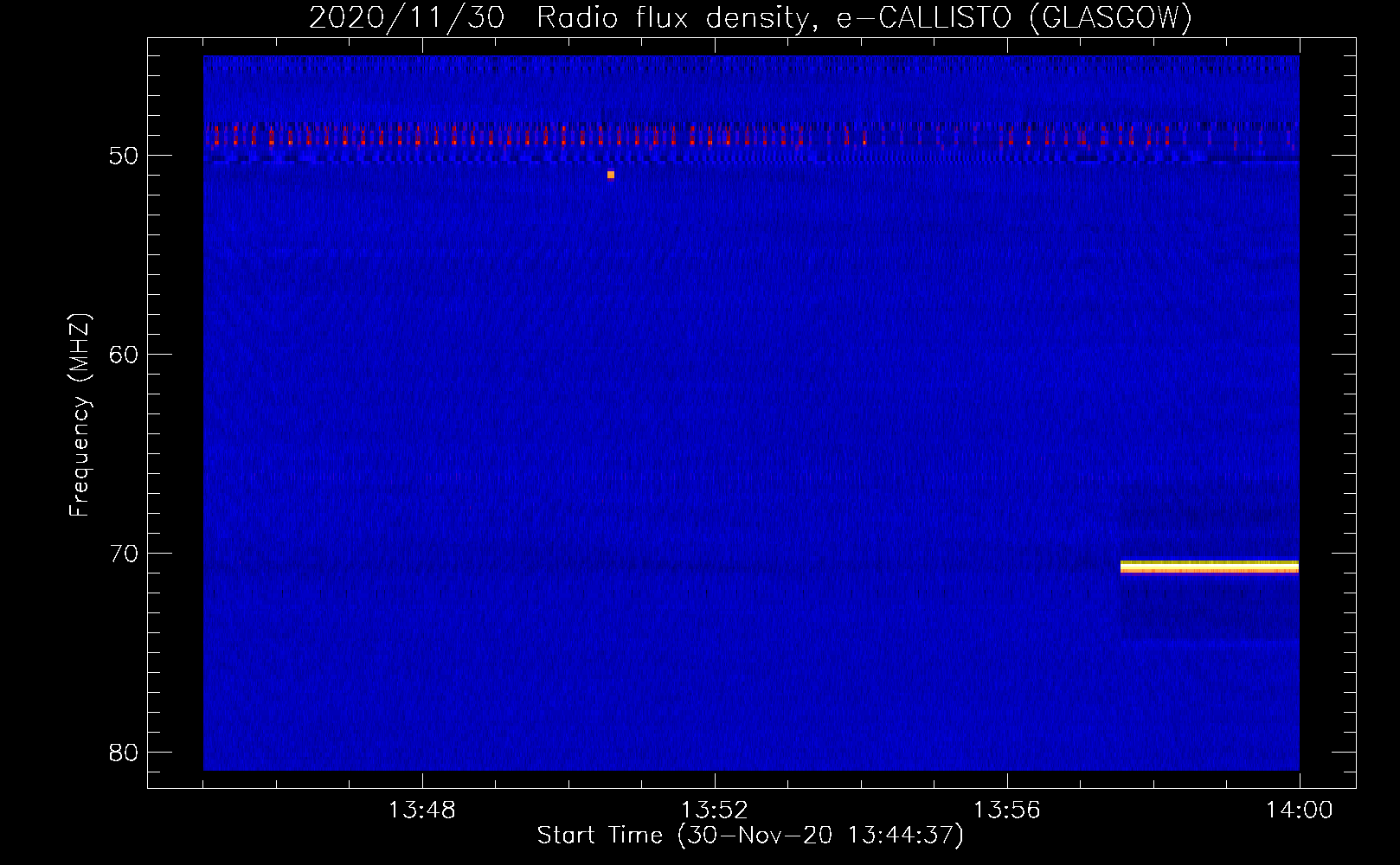The width and height of the screenshot is (1400, 865).
Task: Click the 'Frequency (MHZ)' axis title
Action: pyautogui.click(x=80, y=415)
